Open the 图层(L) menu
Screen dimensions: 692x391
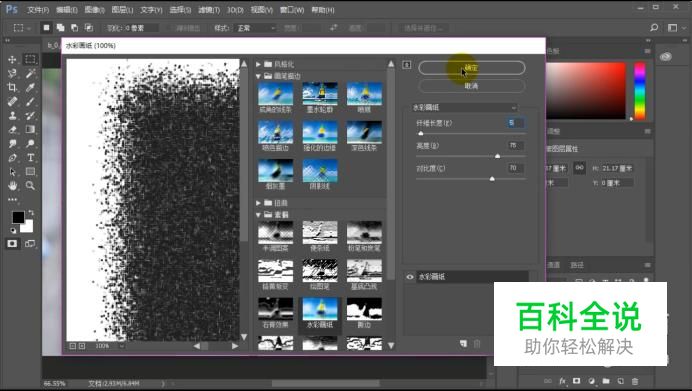[x=122, y=10]
